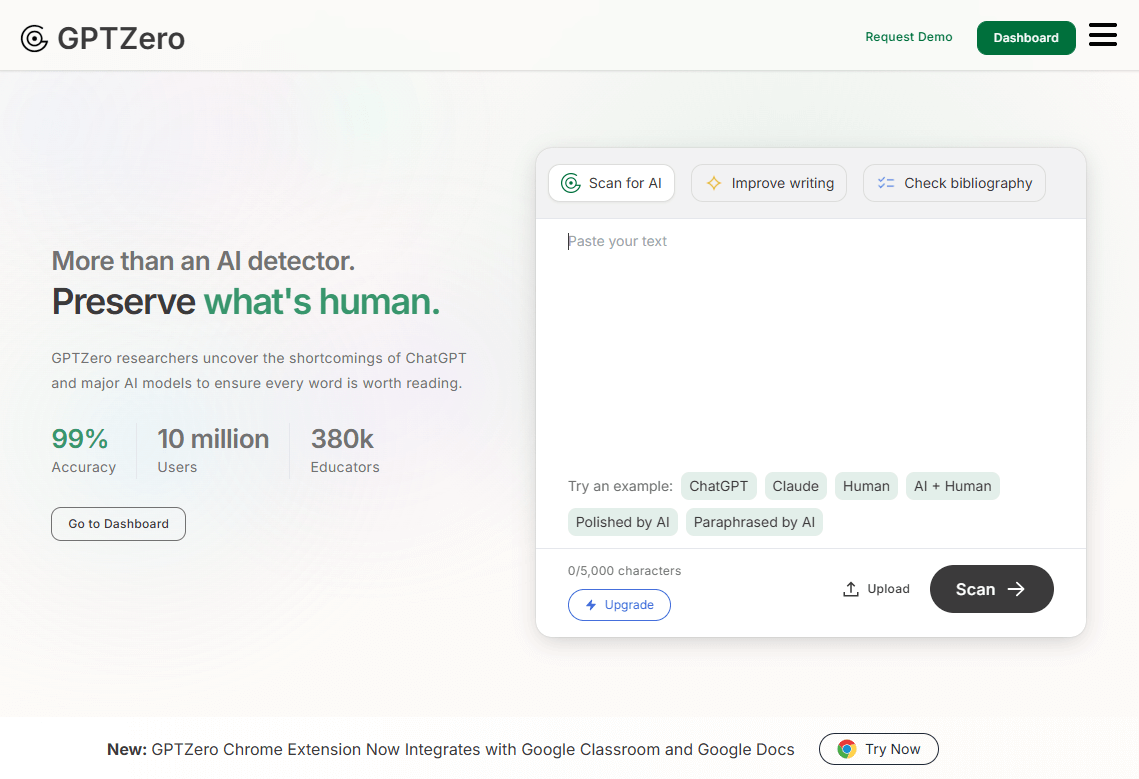Switch to the Check bibliography tab
Viewport: 1139px width, 779px height.
point(954,183)
